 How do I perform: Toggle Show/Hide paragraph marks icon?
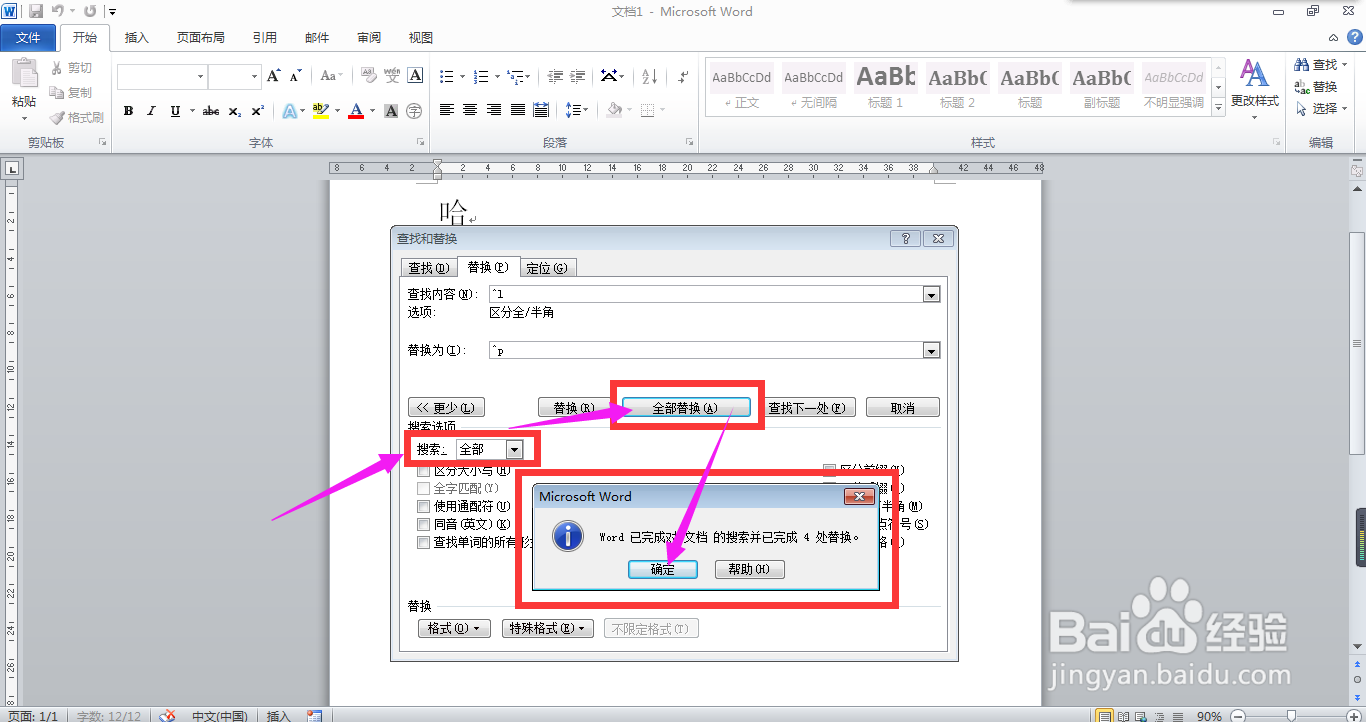683,76
